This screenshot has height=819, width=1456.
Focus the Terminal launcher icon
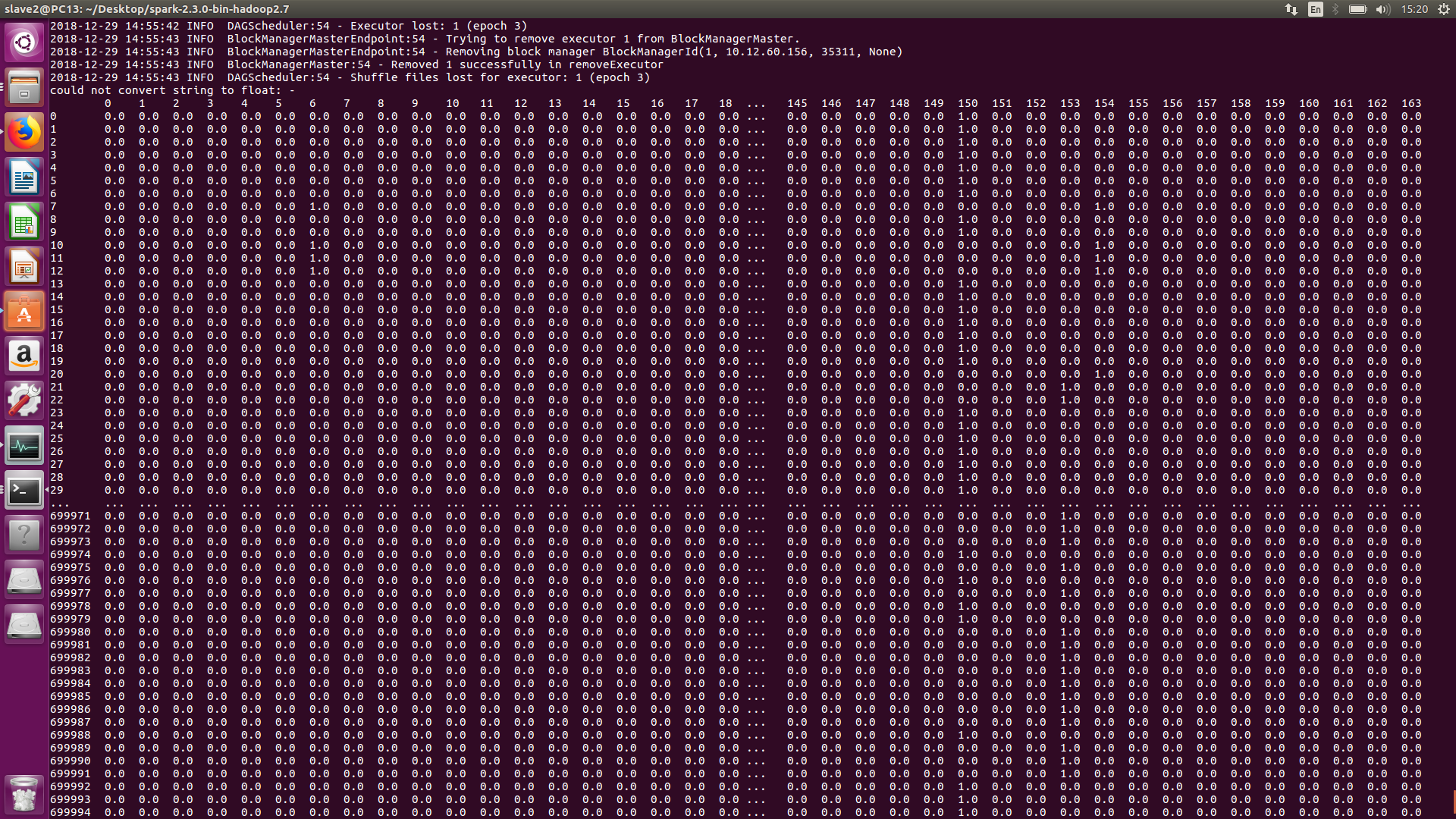click(24, 491)
